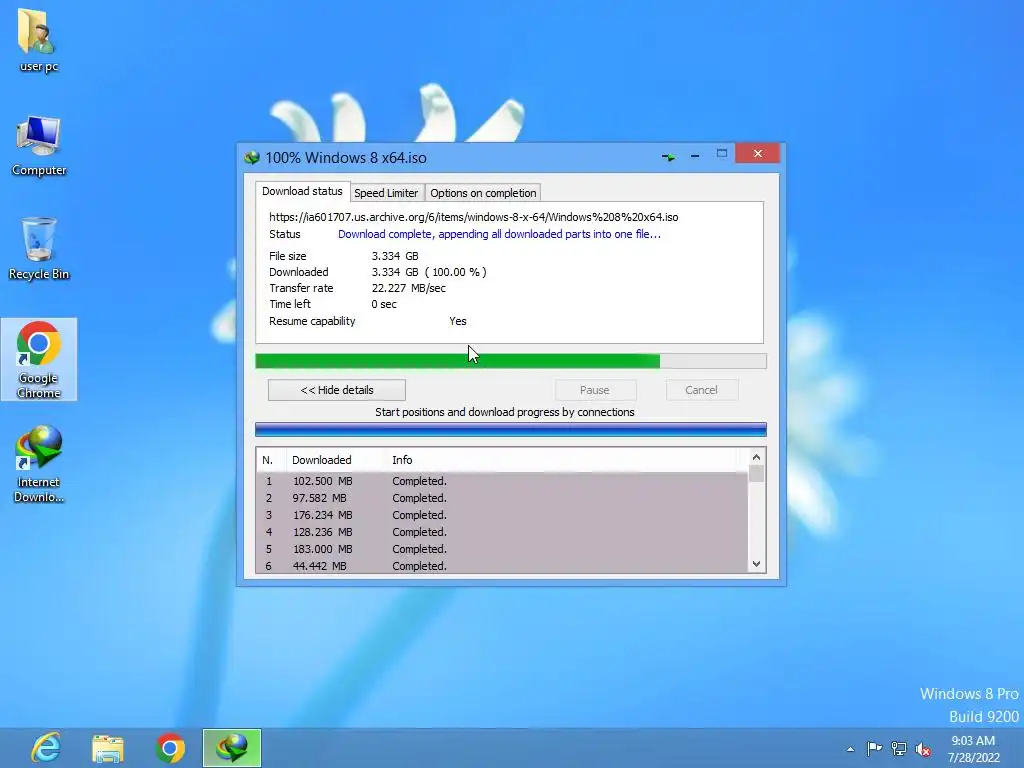Click the Pause button
1024x768 pixels.
coord(594,390)
